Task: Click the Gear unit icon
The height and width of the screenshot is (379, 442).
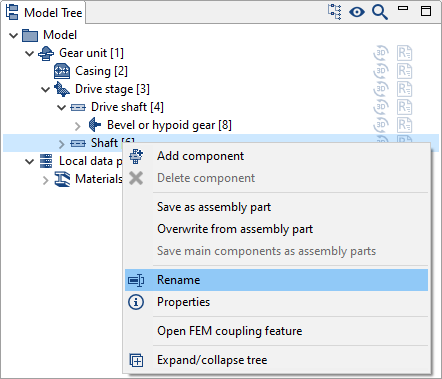Action: click(x=46, y=53)
